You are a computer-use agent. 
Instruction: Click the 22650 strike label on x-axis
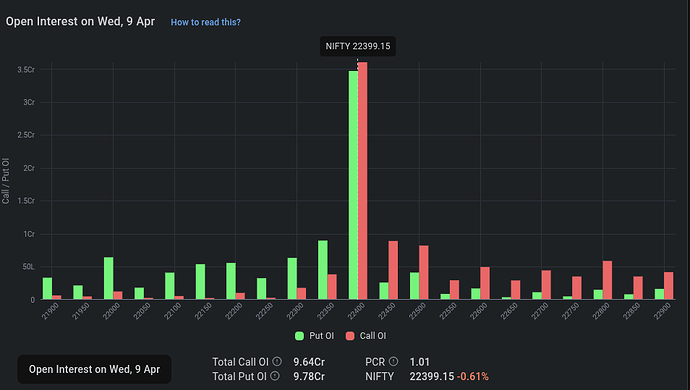coord(509,311)
